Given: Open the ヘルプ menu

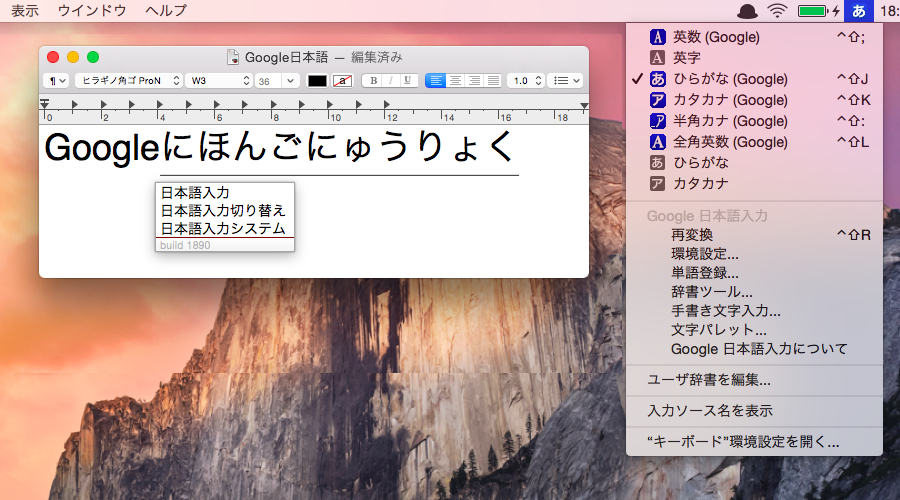Looking at the screenshot, I should coord(166,11).
